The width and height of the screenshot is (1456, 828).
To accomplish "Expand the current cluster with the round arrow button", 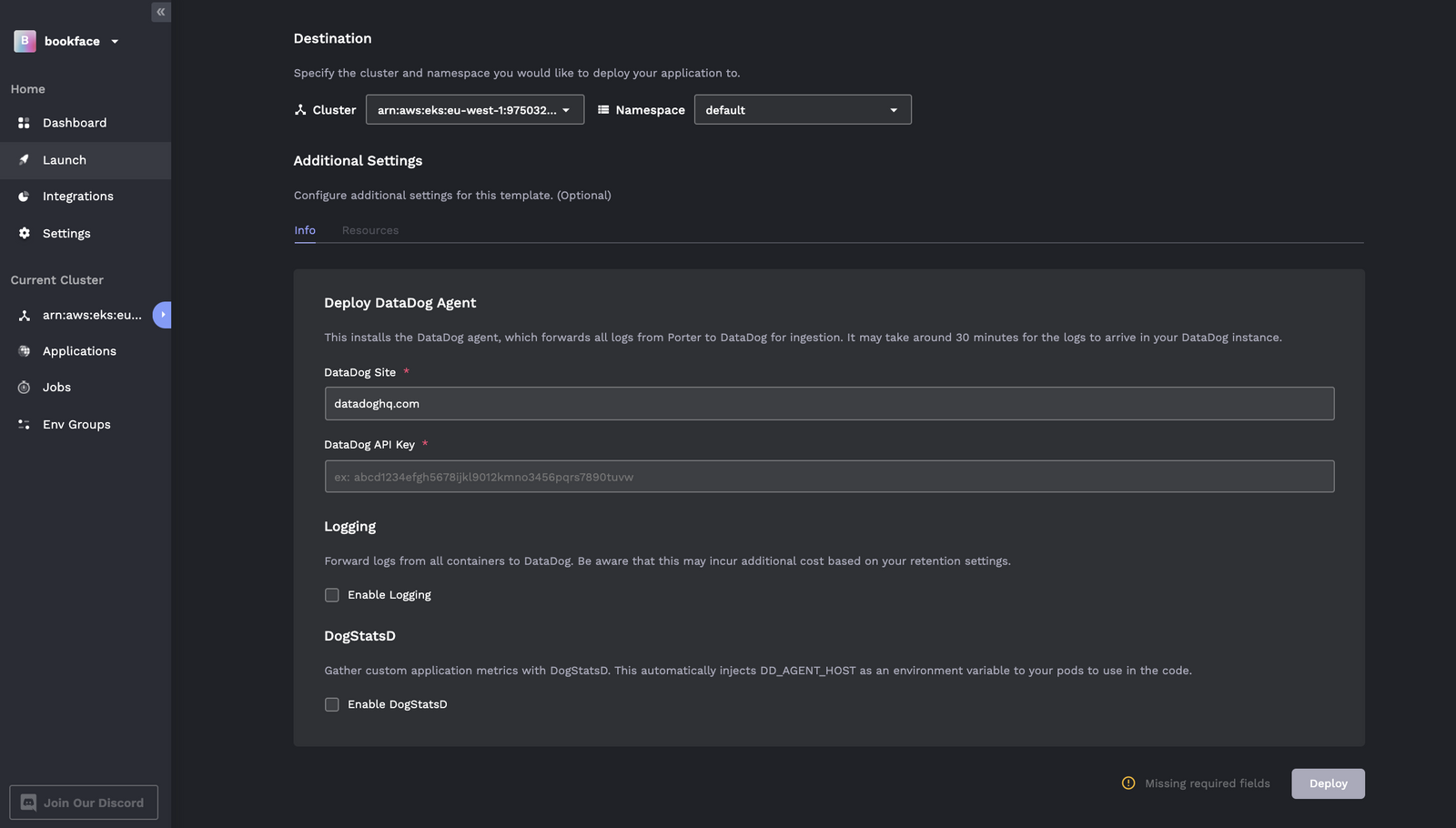I will pyautogui.click(x=162, y=315).
